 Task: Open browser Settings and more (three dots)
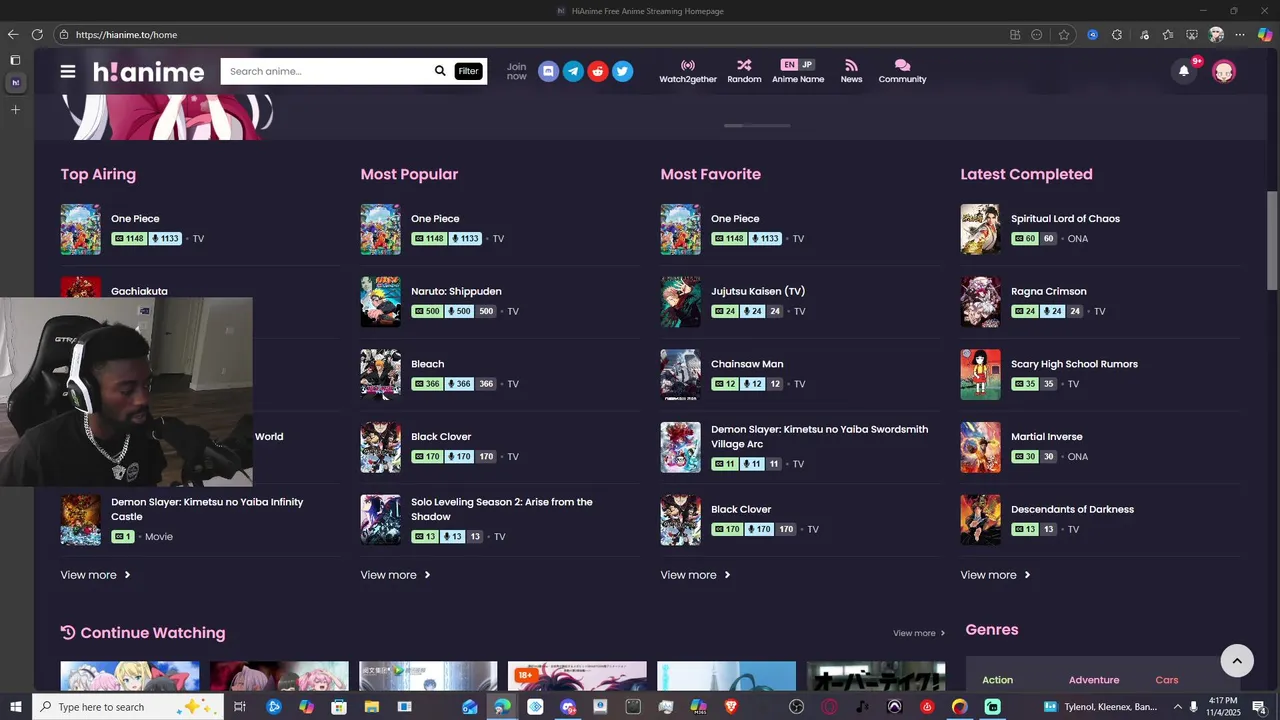(x=1240, y=34)
